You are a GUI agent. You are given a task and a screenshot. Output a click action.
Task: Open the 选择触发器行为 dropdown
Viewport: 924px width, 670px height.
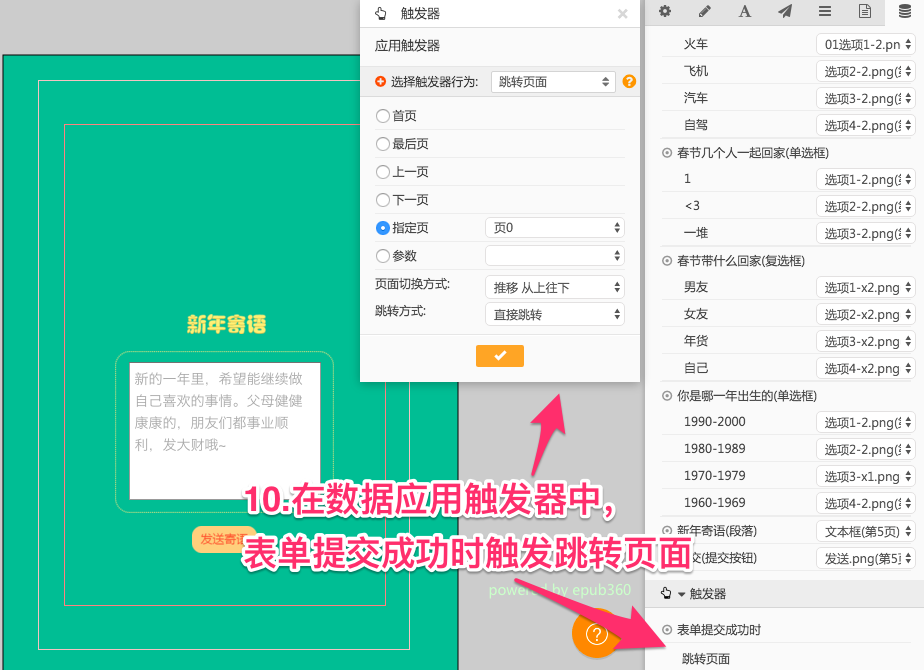coord(553,82)
